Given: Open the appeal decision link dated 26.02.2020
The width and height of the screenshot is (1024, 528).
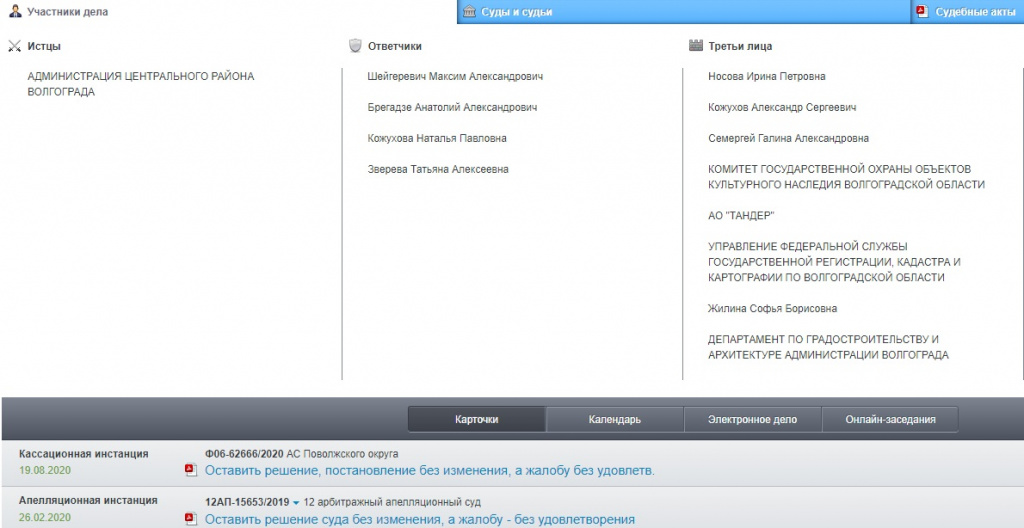Looking at the screenshot, I should click(x=420, y=519).
